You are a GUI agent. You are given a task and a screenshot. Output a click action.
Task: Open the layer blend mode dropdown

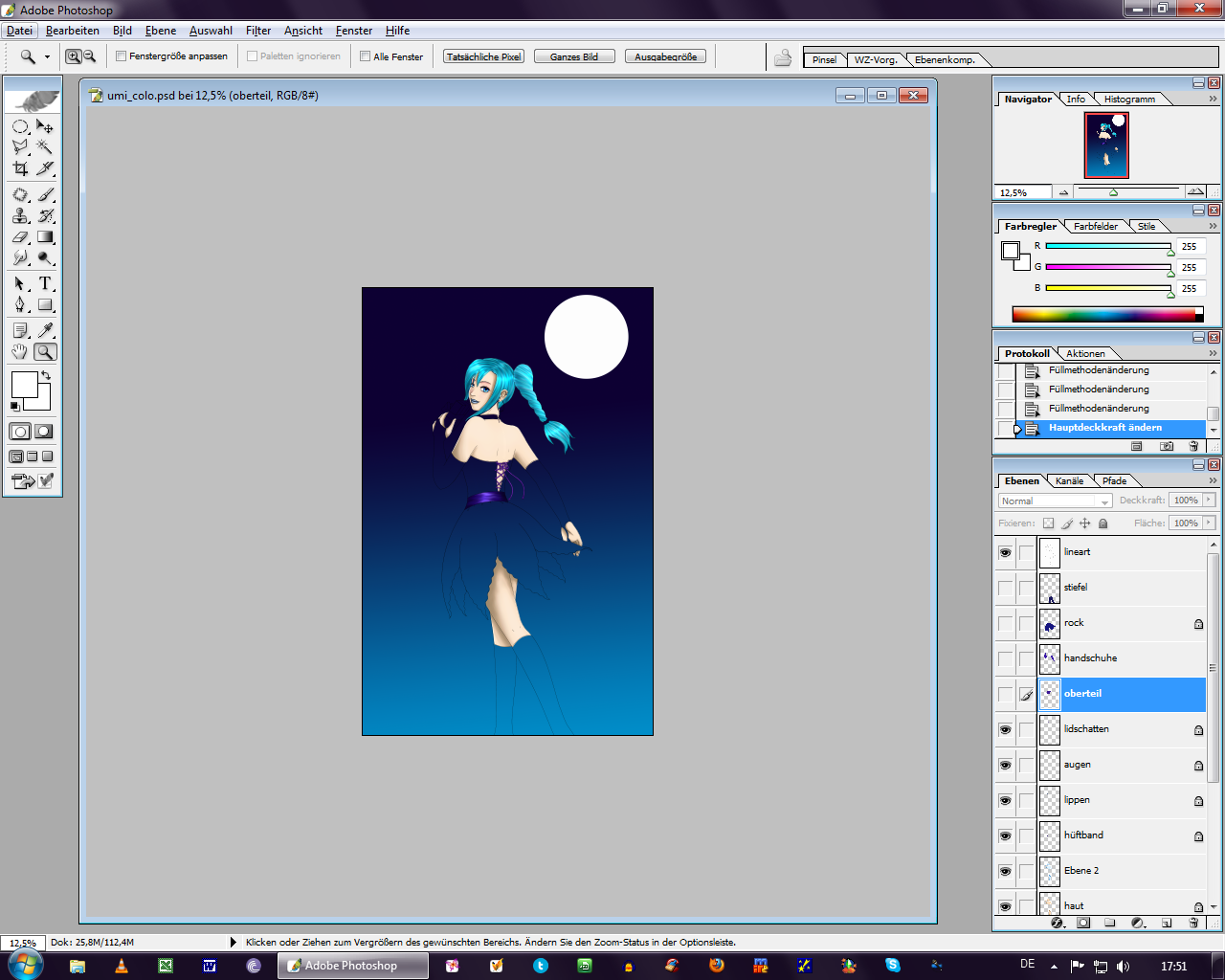(x=1054, y=501)
